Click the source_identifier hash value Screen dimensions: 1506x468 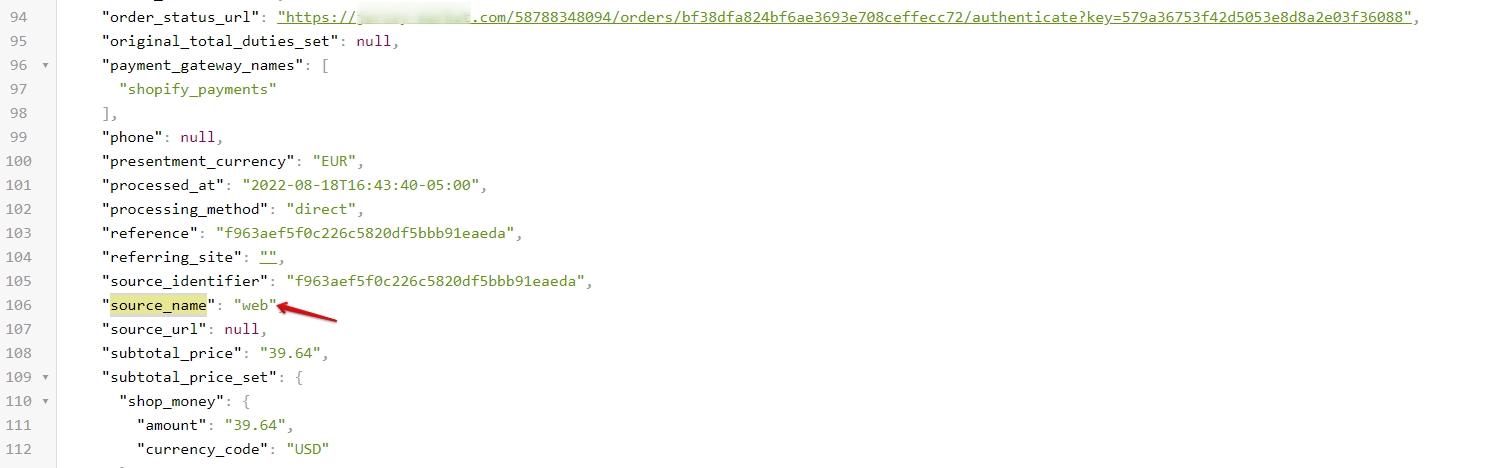(436, 281)
